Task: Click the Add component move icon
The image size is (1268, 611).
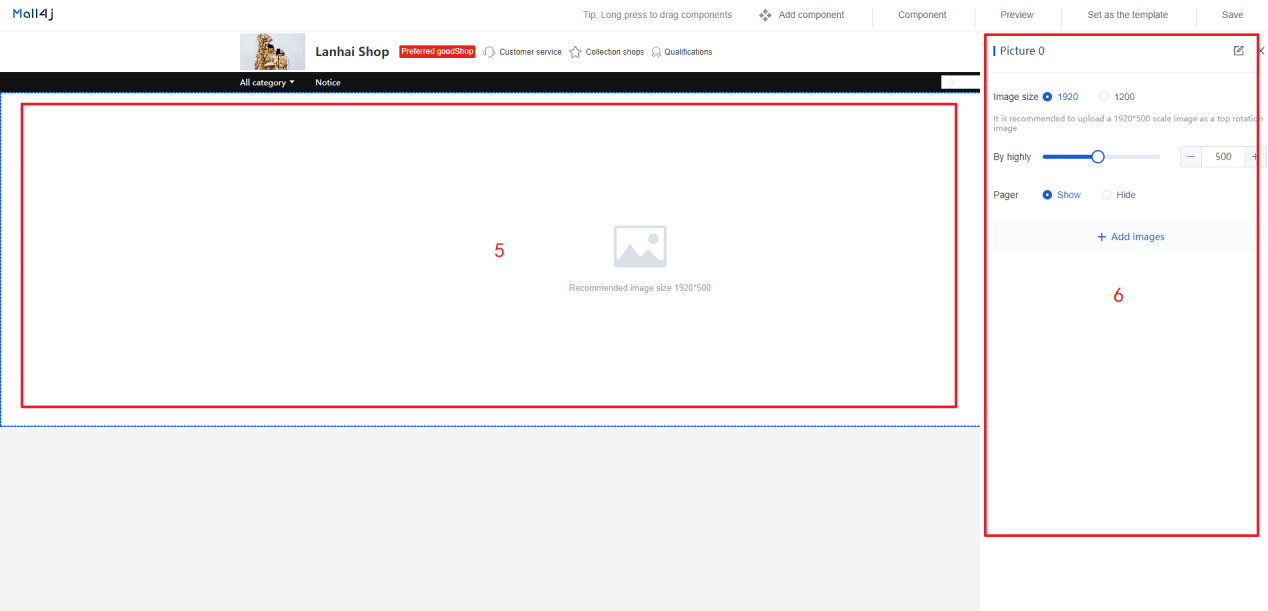Action: point(765,15)
